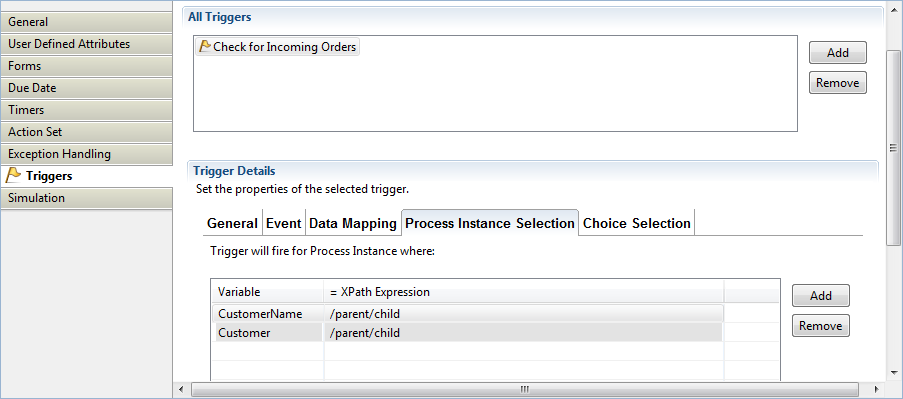
Task: Click the Triggers flag icon in sidebar
Action: 13,176
